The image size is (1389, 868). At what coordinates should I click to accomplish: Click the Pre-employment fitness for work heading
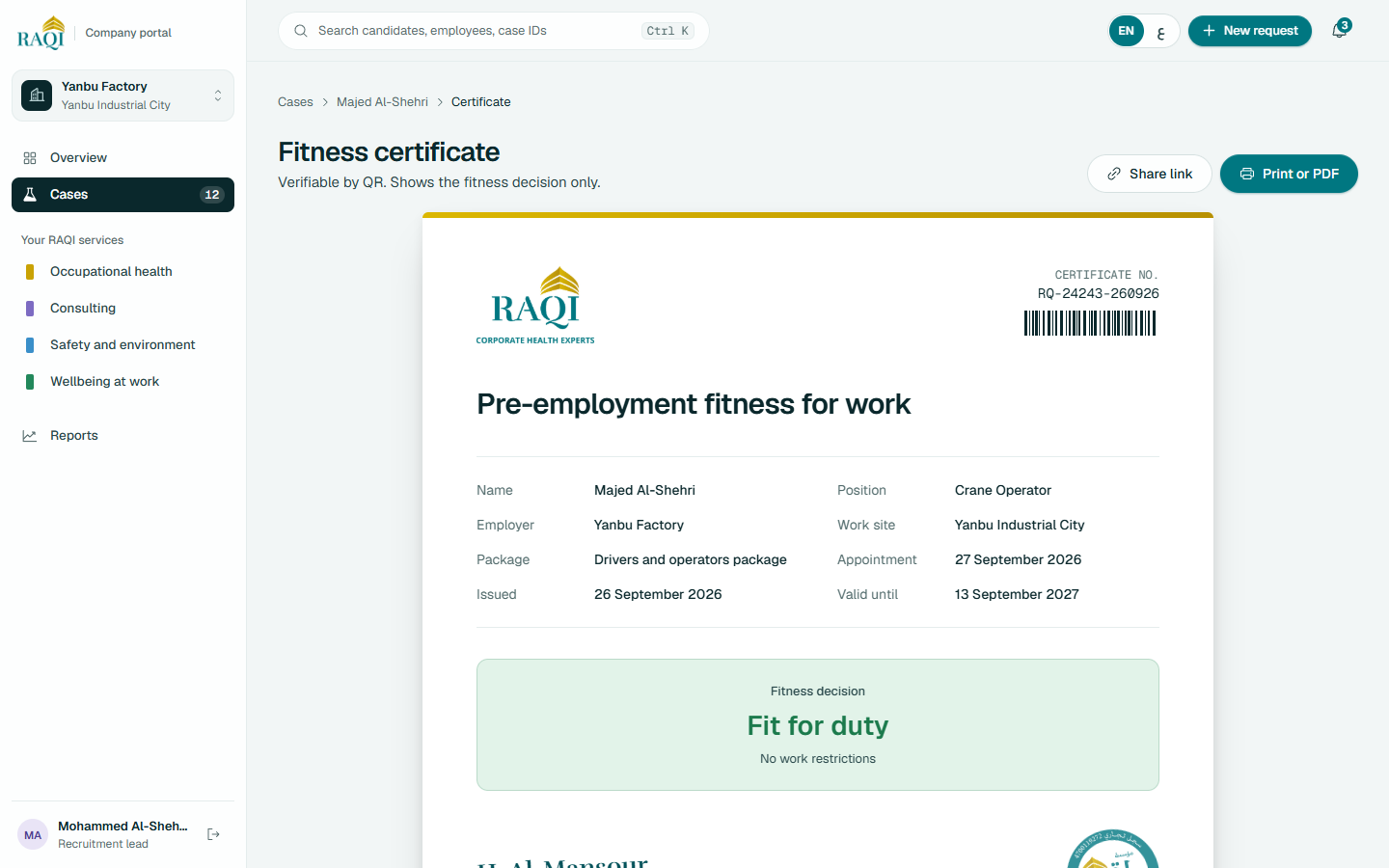694,404
